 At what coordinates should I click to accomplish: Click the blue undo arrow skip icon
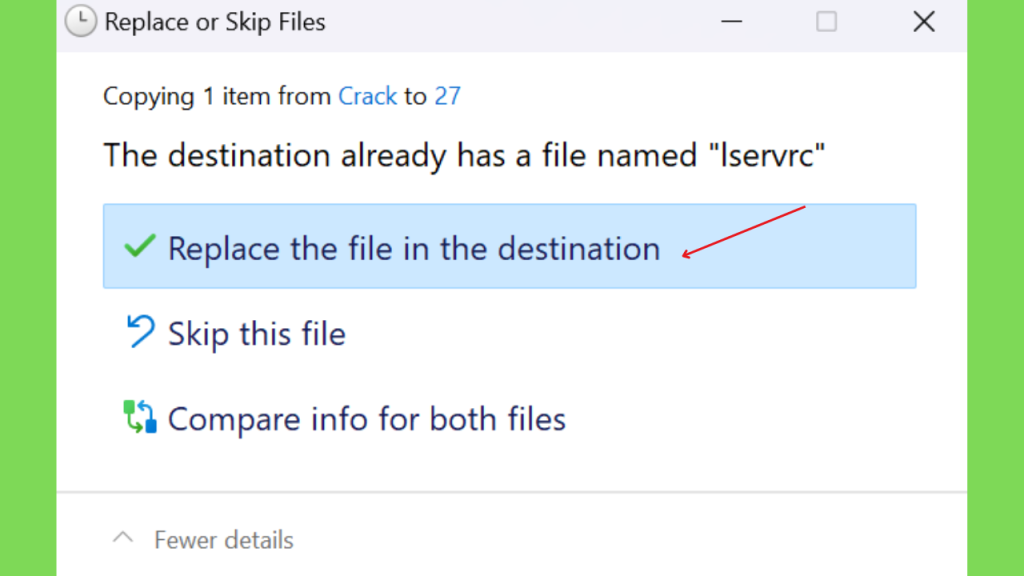tap(140, 331)
